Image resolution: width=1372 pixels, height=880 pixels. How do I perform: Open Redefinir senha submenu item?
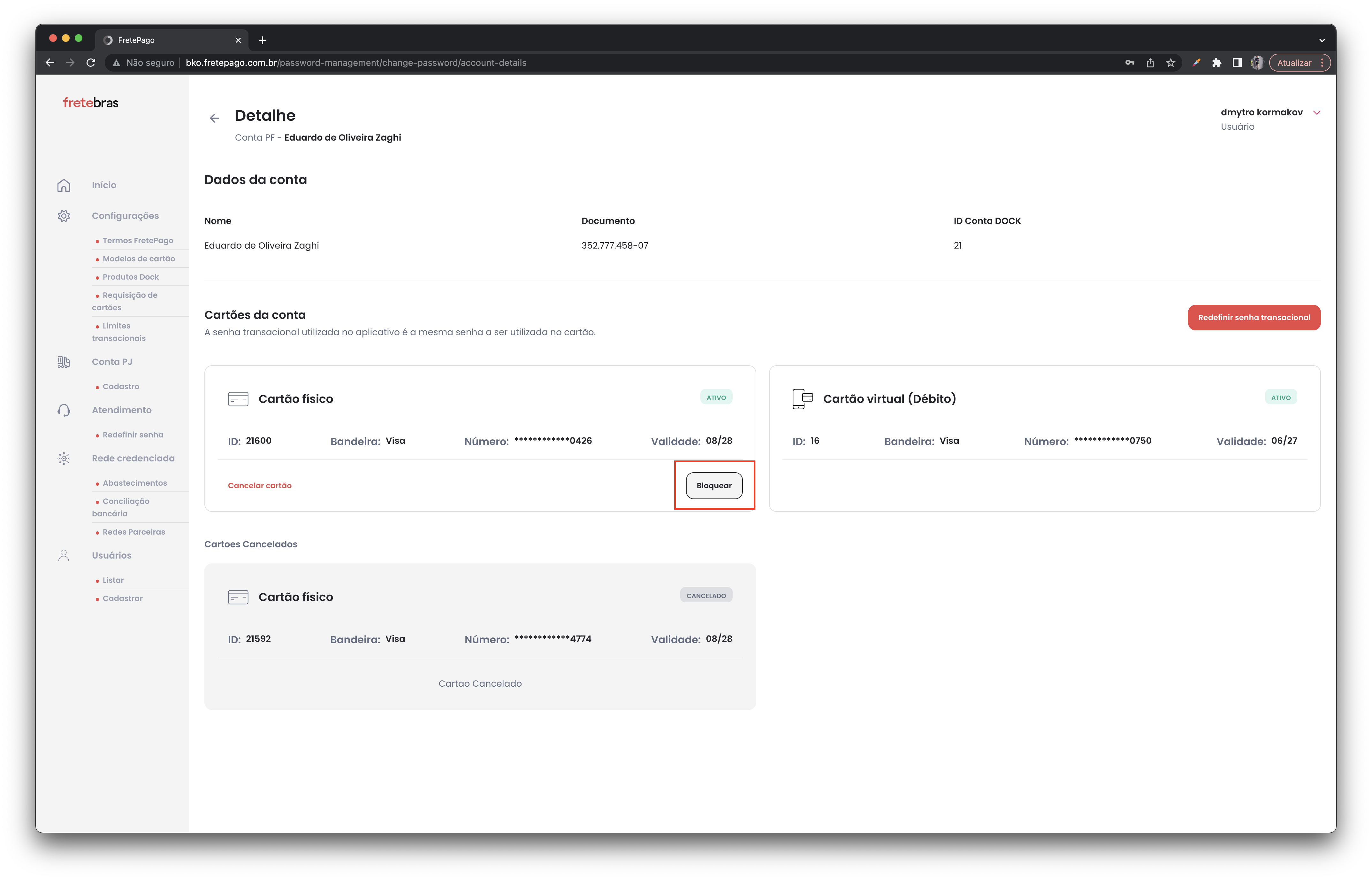133,435
